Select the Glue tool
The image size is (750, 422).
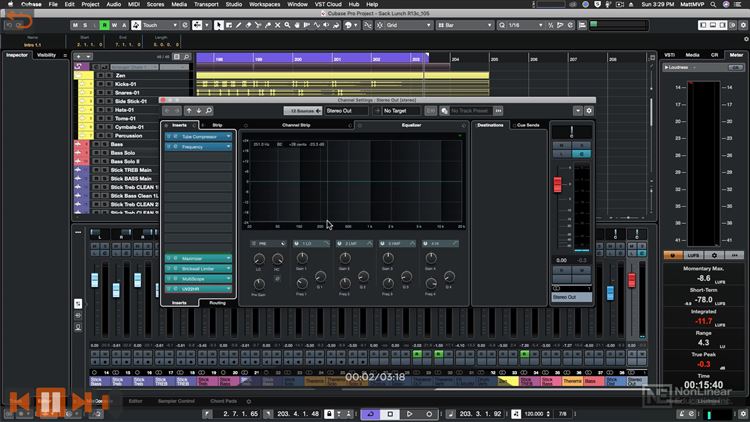(268, 25)
